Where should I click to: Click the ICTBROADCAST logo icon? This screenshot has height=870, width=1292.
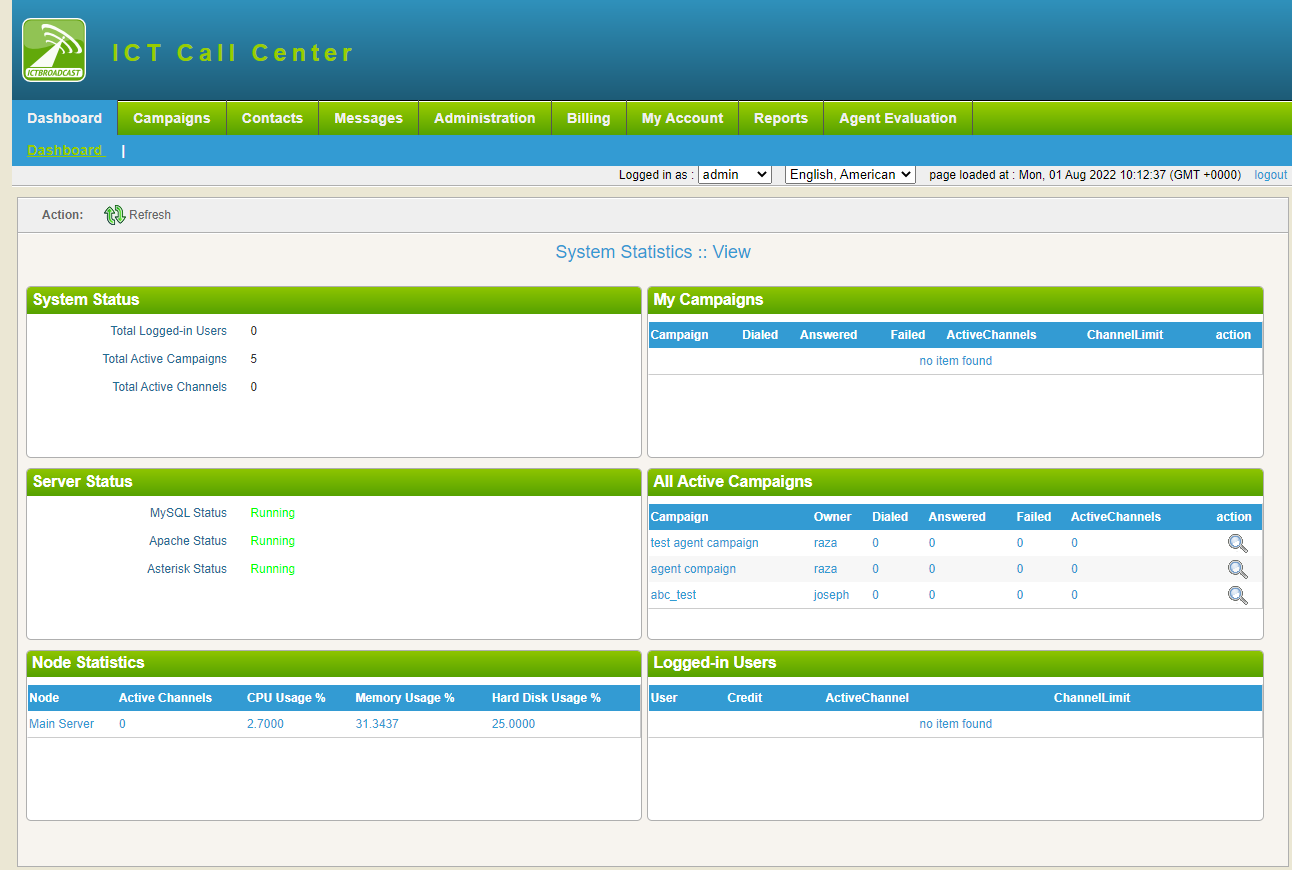tap(53, 50)
